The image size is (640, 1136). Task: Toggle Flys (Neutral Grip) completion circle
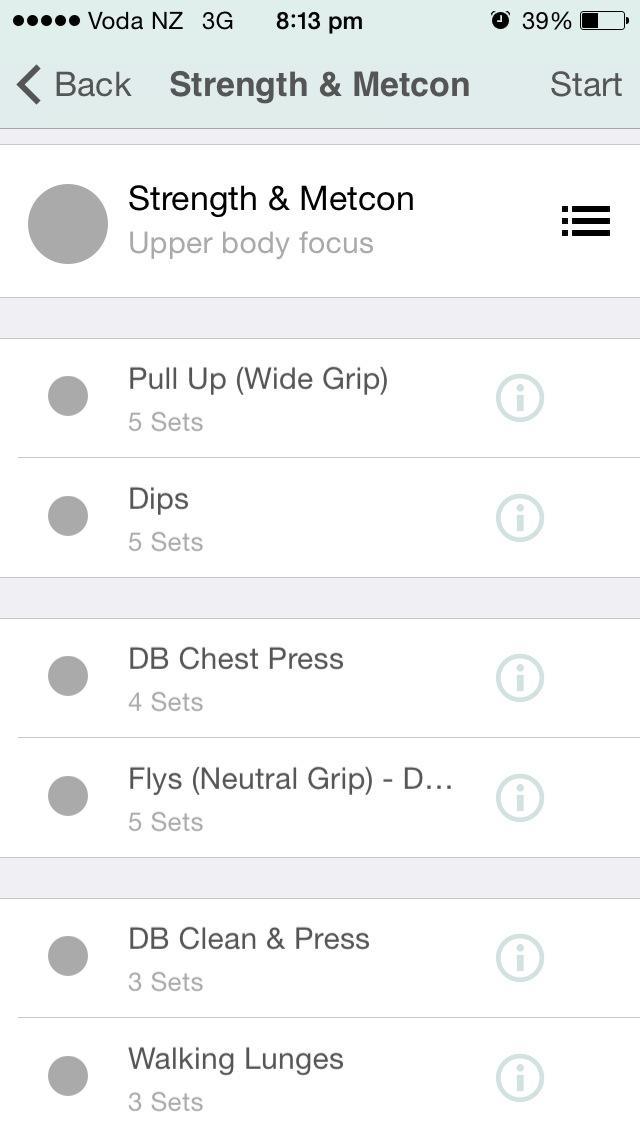tap(68, 796)
